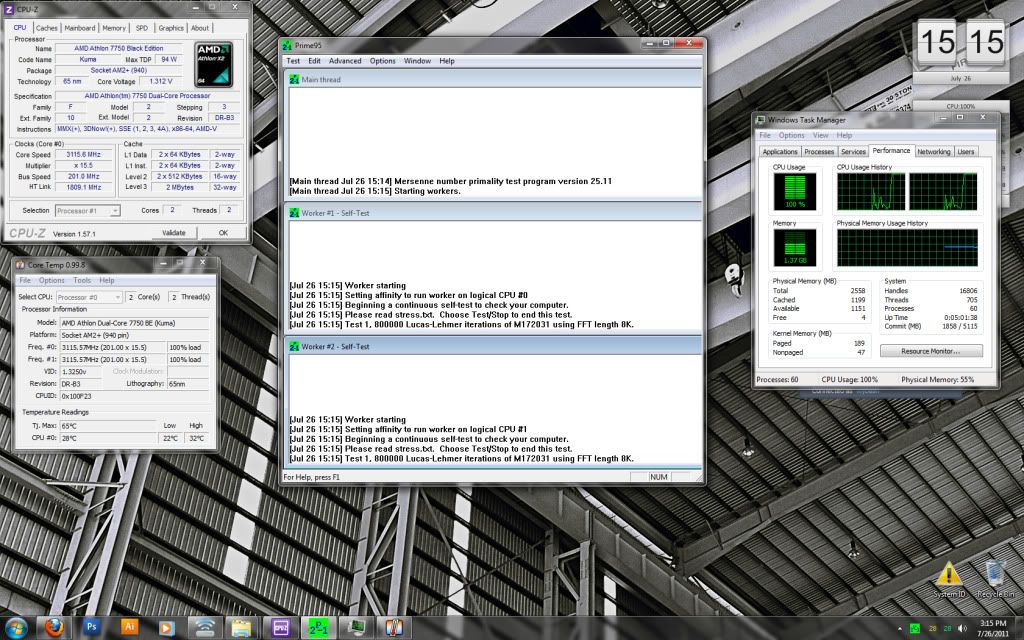Open the Windows Start menu orb
This screenshot has width=1024, height=640.
pos(16,628)
